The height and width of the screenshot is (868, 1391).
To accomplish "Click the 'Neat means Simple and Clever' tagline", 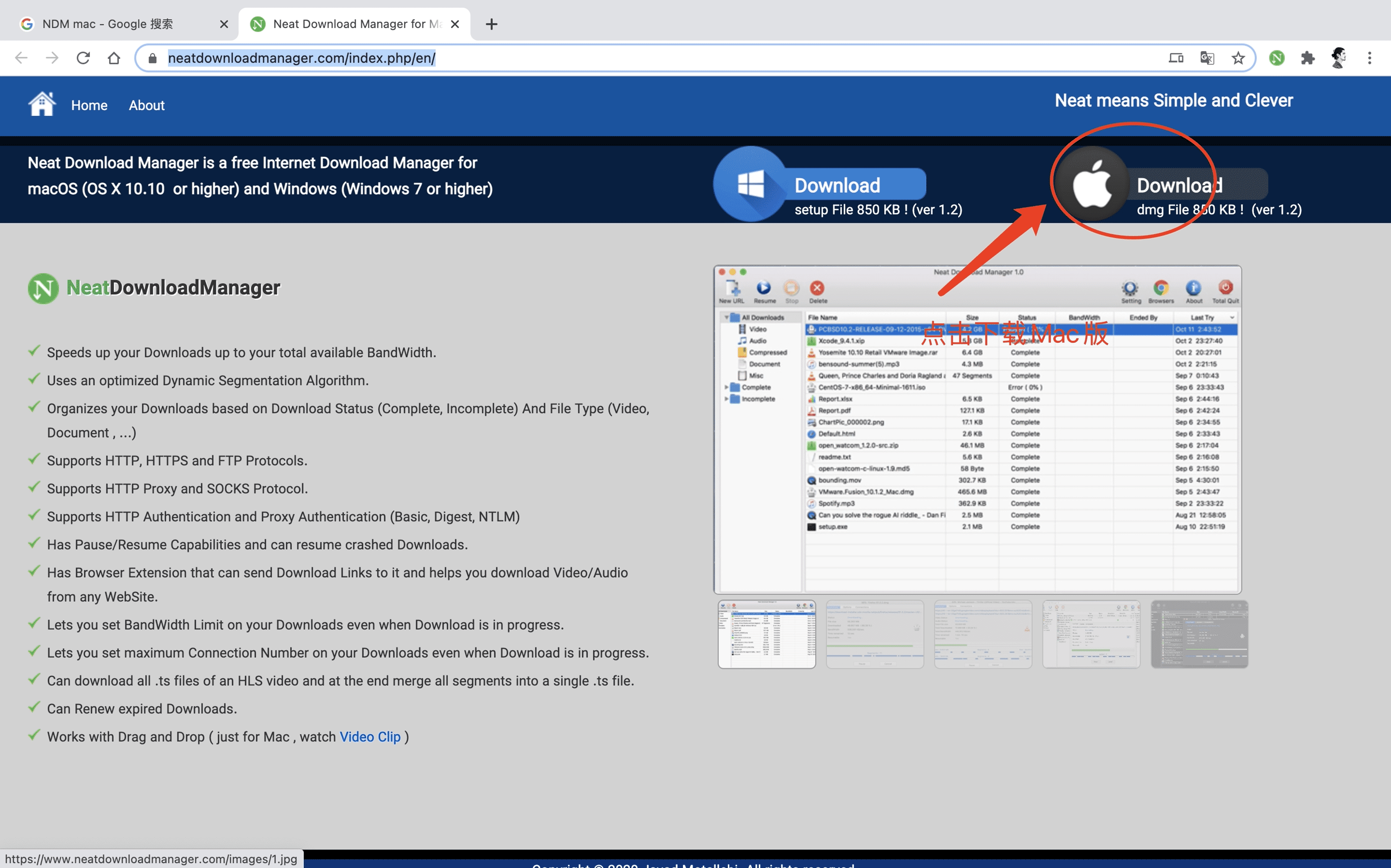I will (1173, 100).
